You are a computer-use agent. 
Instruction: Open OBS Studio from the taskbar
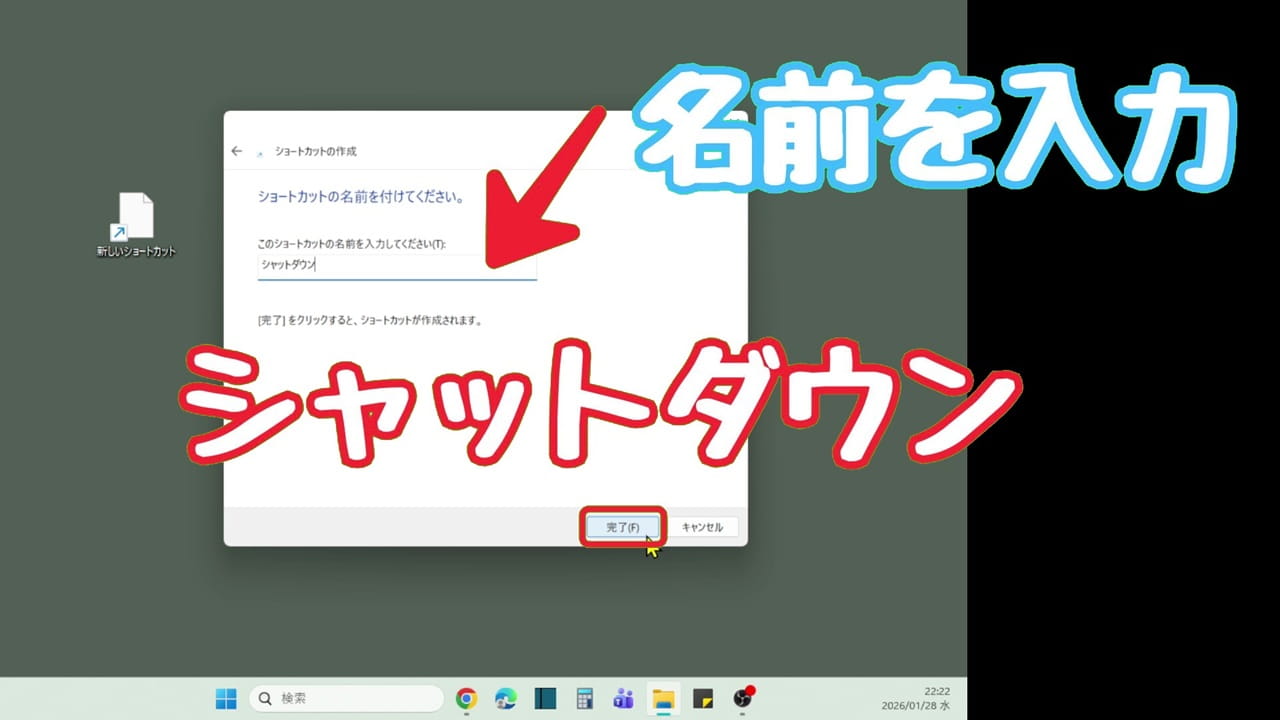744,699
